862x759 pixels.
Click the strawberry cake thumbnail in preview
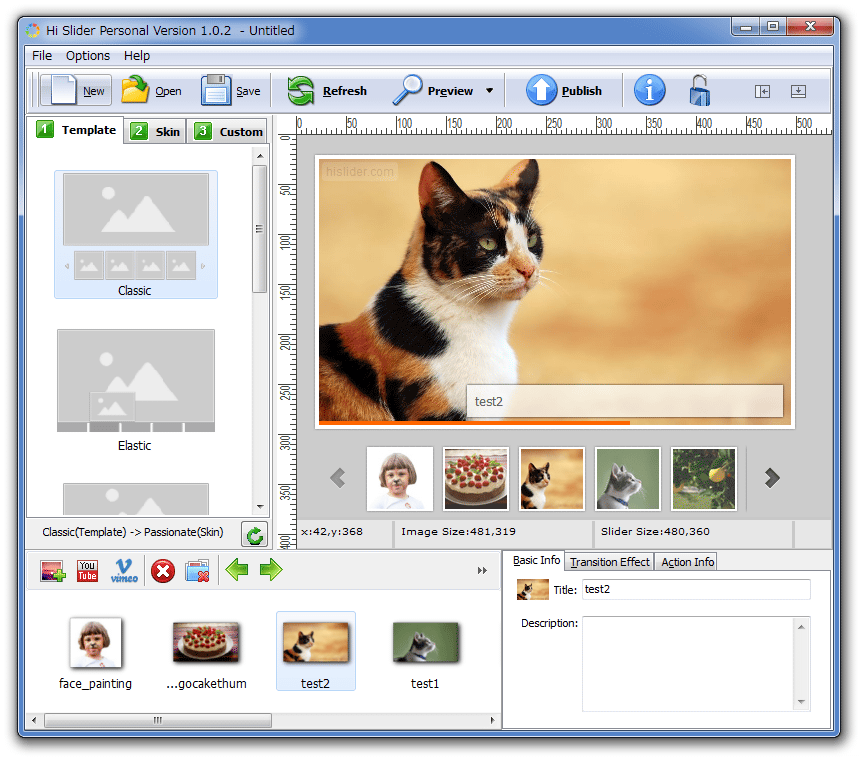[x=476, y=479]
